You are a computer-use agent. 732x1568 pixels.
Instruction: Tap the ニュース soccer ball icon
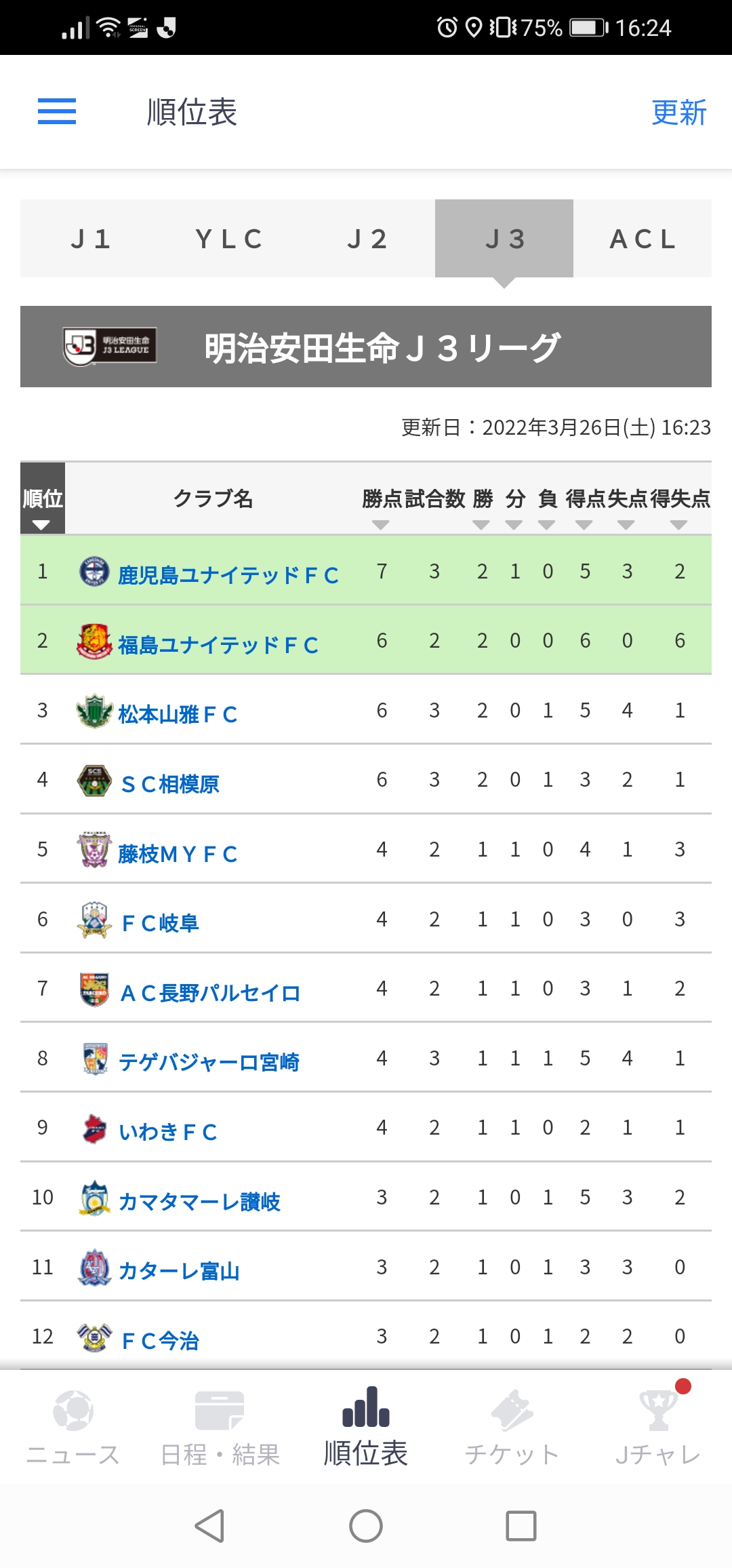(x=73, y=1410)
